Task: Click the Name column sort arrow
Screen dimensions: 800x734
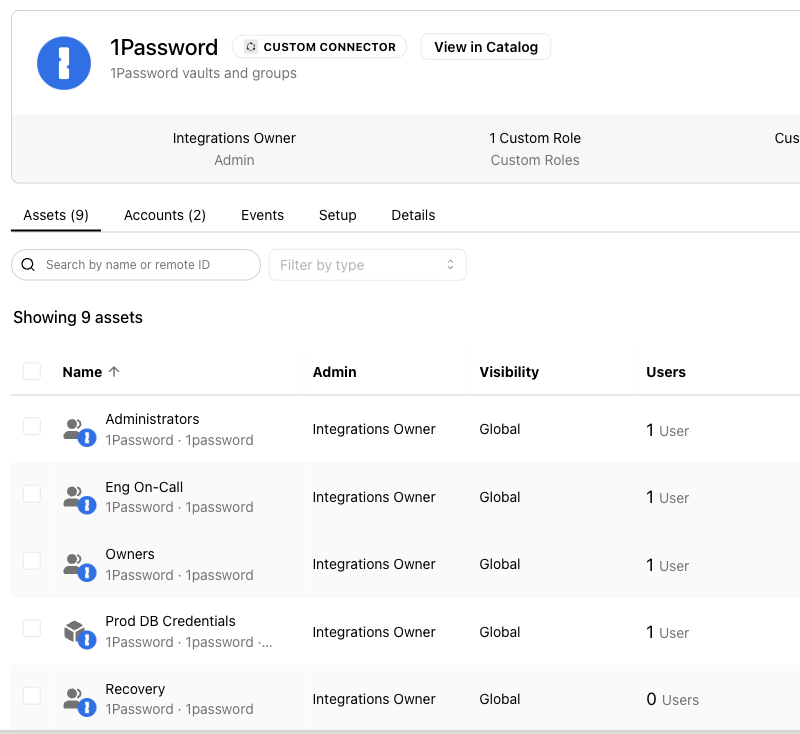Action: coord(114,372)
